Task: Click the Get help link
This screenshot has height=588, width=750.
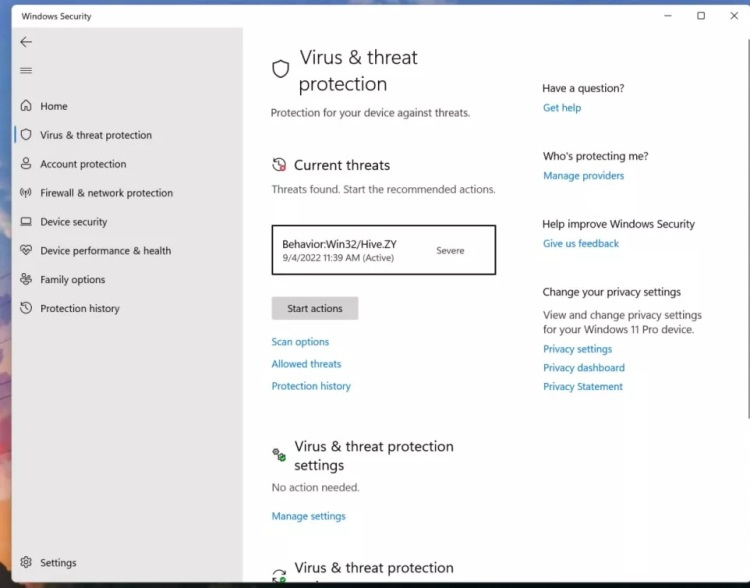Action: (x=561, y=108)
